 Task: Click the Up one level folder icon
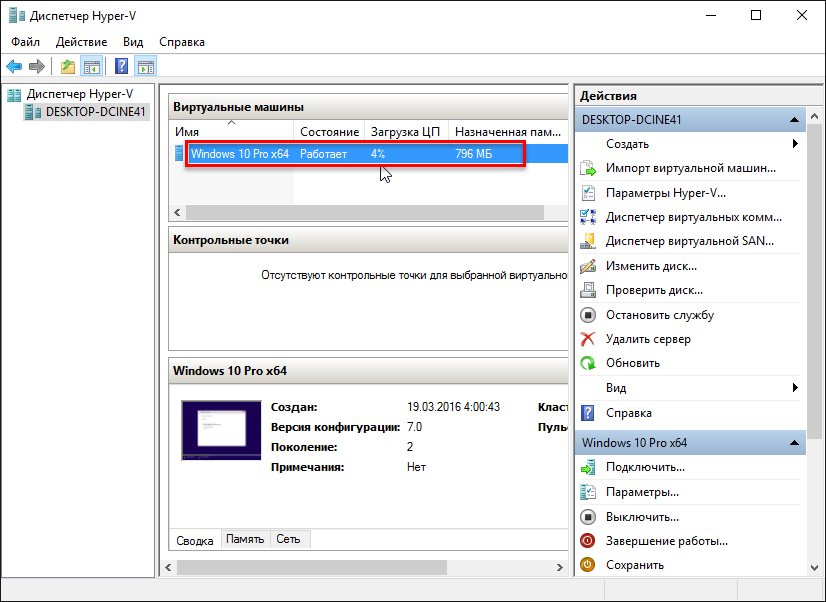point(68,66)
